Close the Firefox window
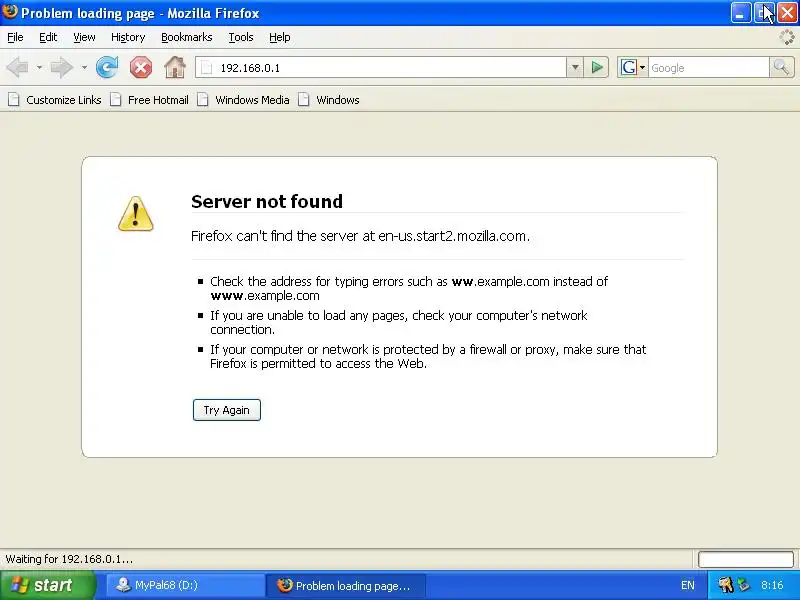The height and width of the screenshot is (600, 800). 787,13
